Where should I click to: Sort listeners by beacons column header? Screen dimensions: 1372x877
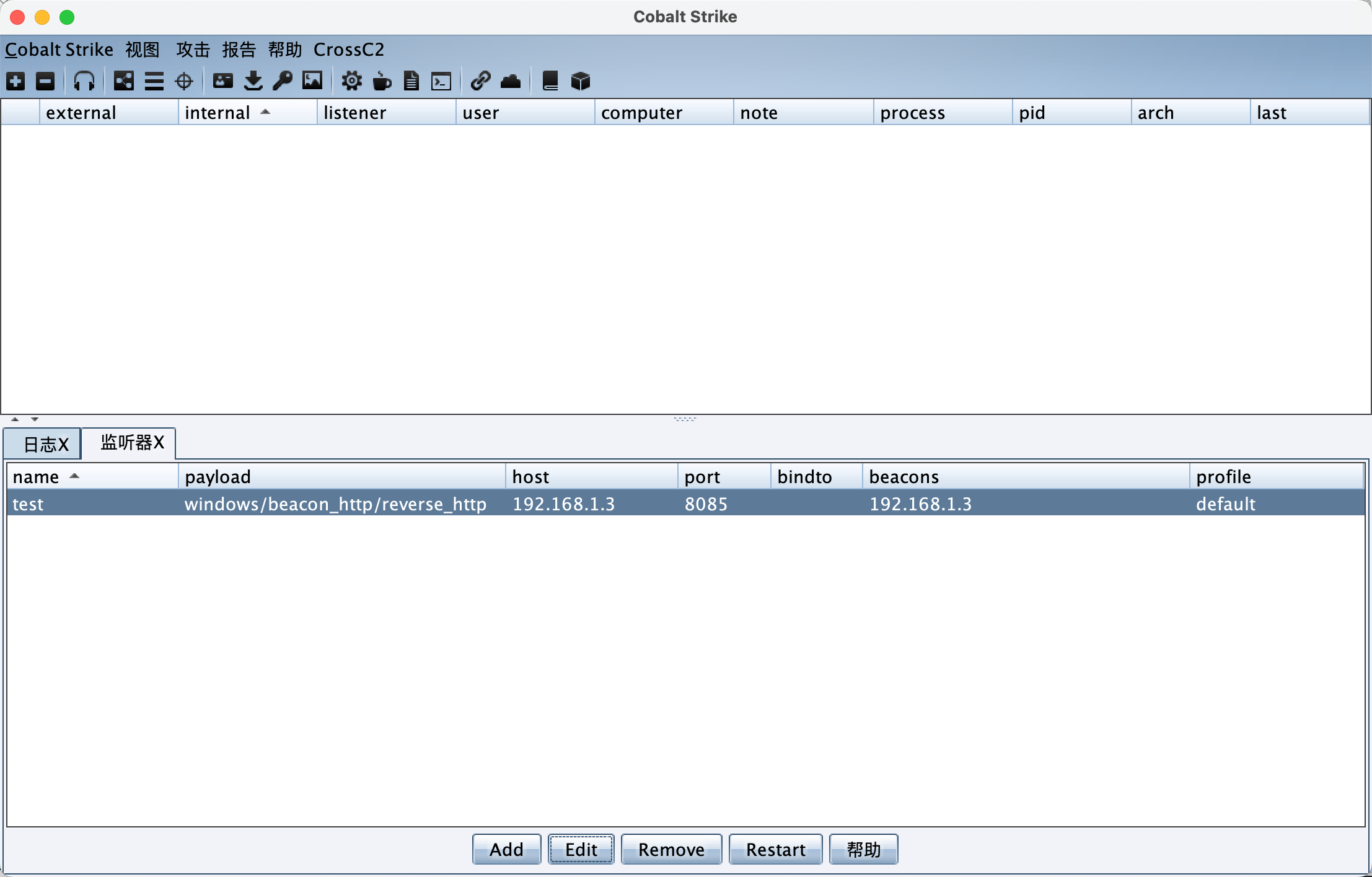pyautogui.click(x=1026, y=476)
